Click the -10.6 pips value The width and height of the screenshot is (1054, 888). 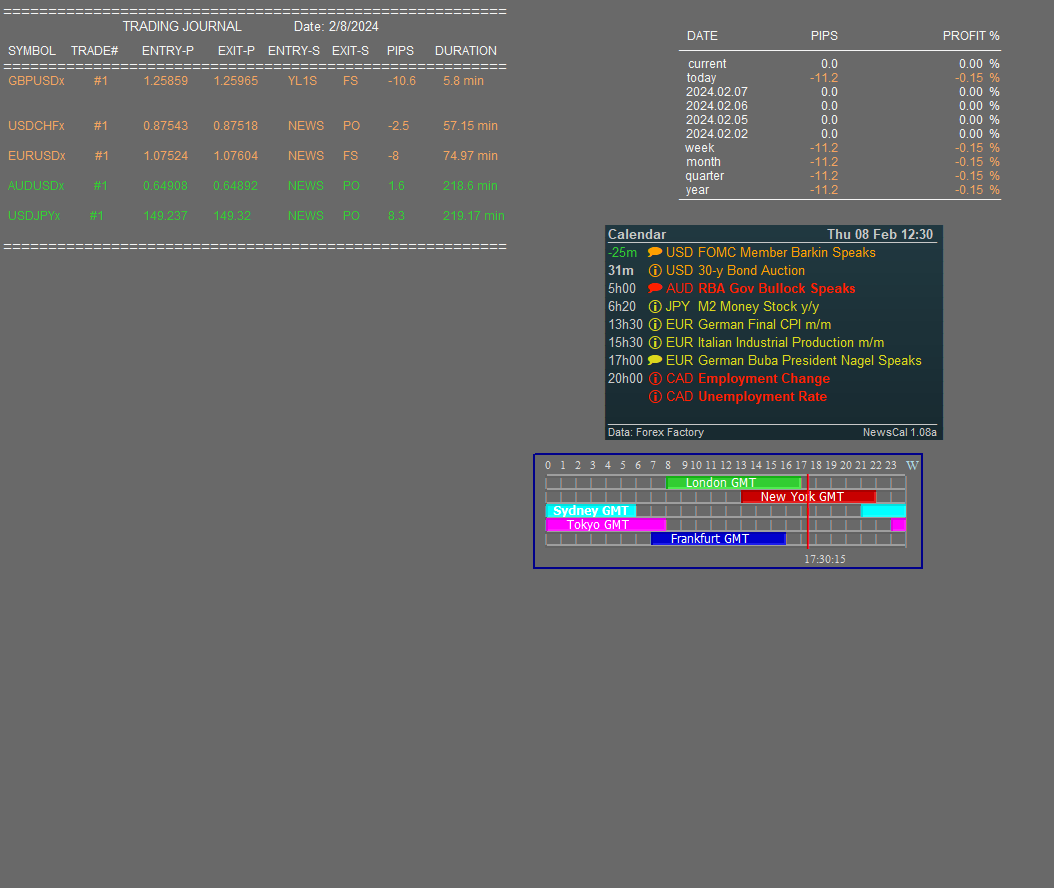coord(402,81)
